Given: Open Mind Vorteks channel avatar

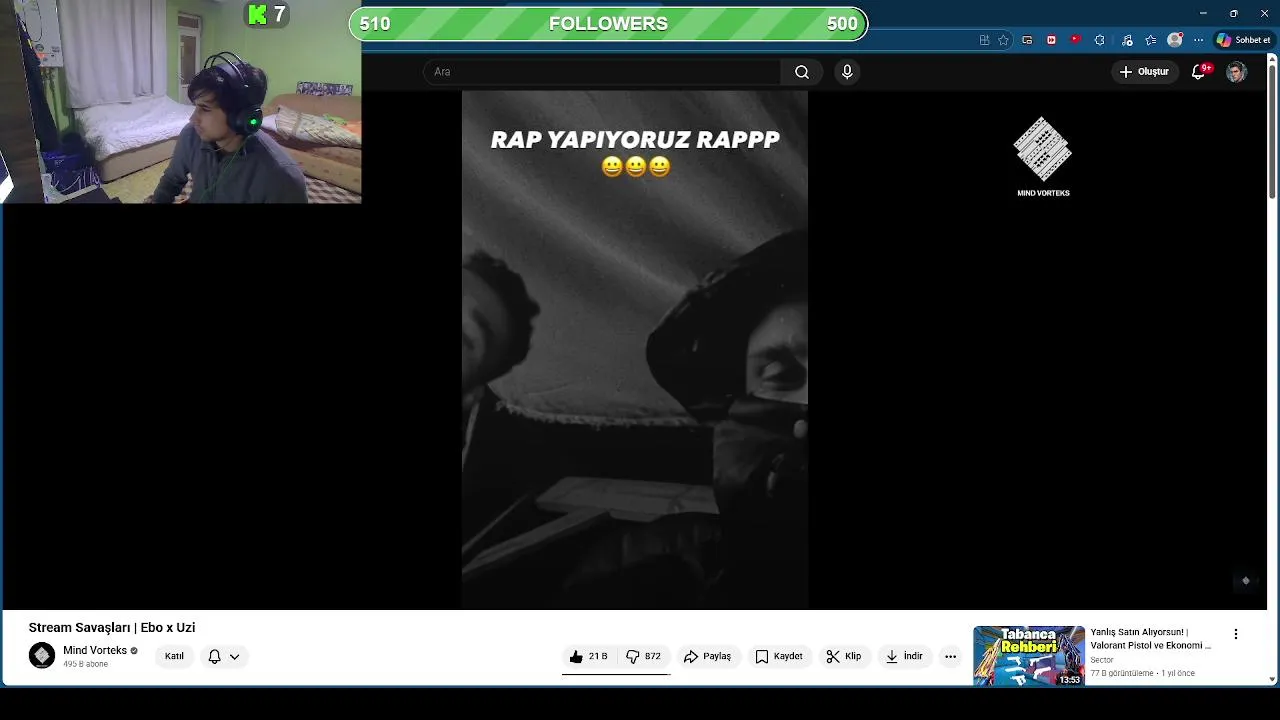Looking at the screenshot, I should click(42, 656).
